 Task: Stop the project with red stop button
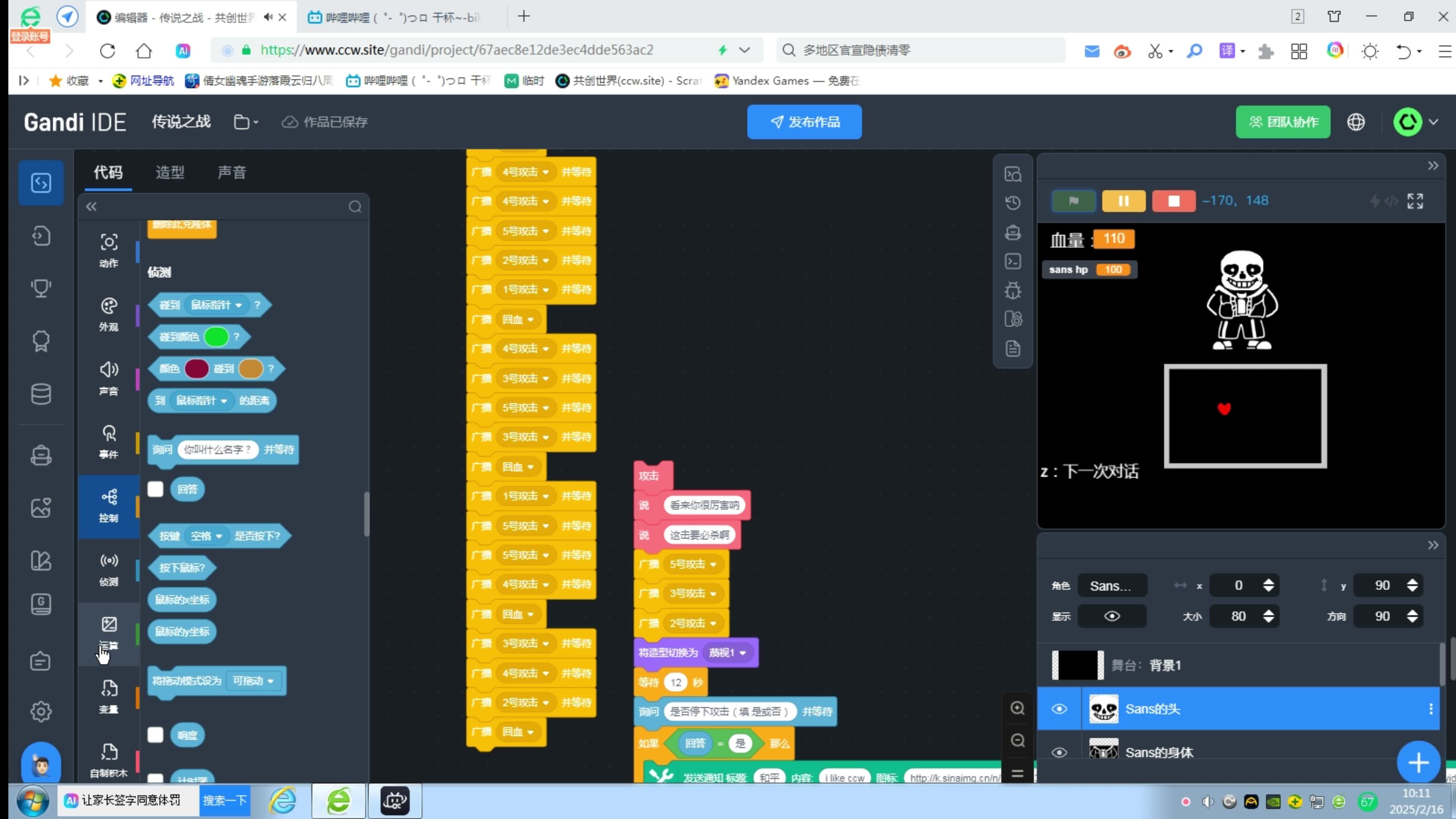1174,201
